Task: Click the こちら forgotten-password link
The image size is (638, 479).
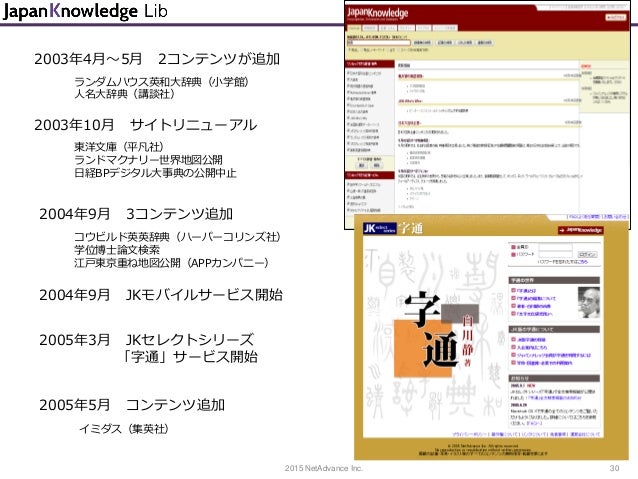Action: (x=582, y=262)
